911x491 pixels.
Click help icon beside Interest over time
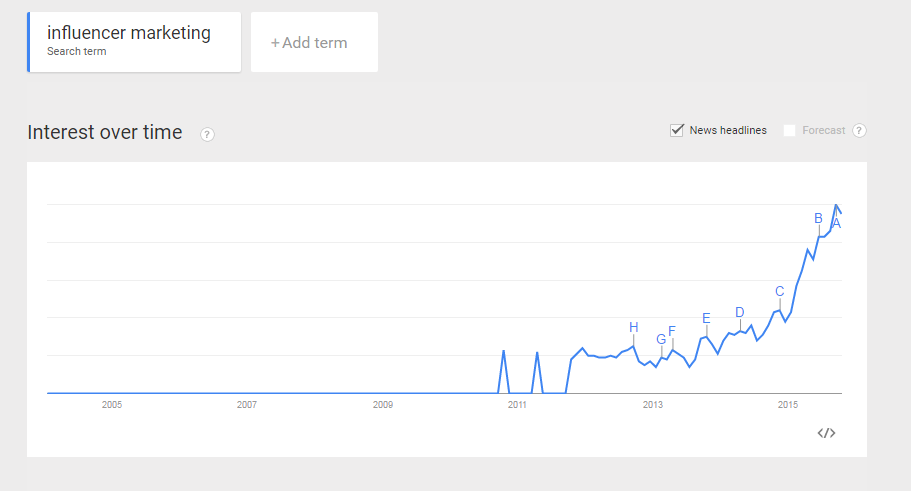tap(207, 134)
